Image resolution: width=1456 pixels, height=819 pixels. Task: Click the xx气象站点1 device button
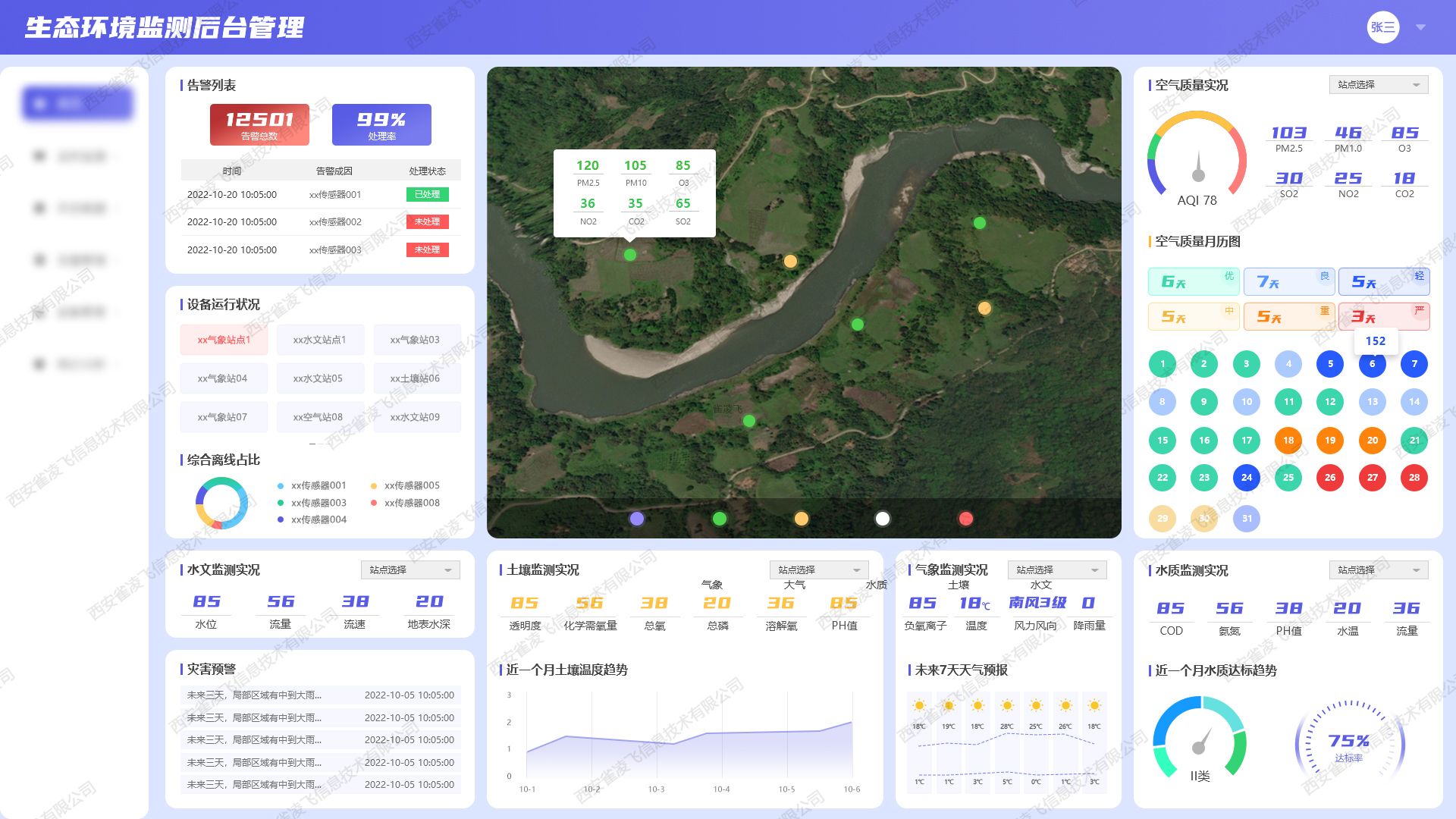(224, 340)
